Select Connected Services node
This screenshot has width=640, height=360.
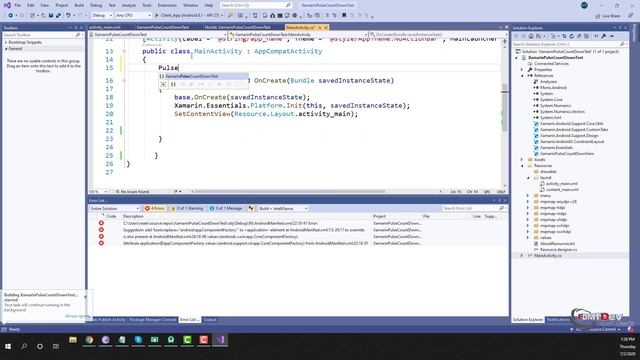click(x=551, y=64)
